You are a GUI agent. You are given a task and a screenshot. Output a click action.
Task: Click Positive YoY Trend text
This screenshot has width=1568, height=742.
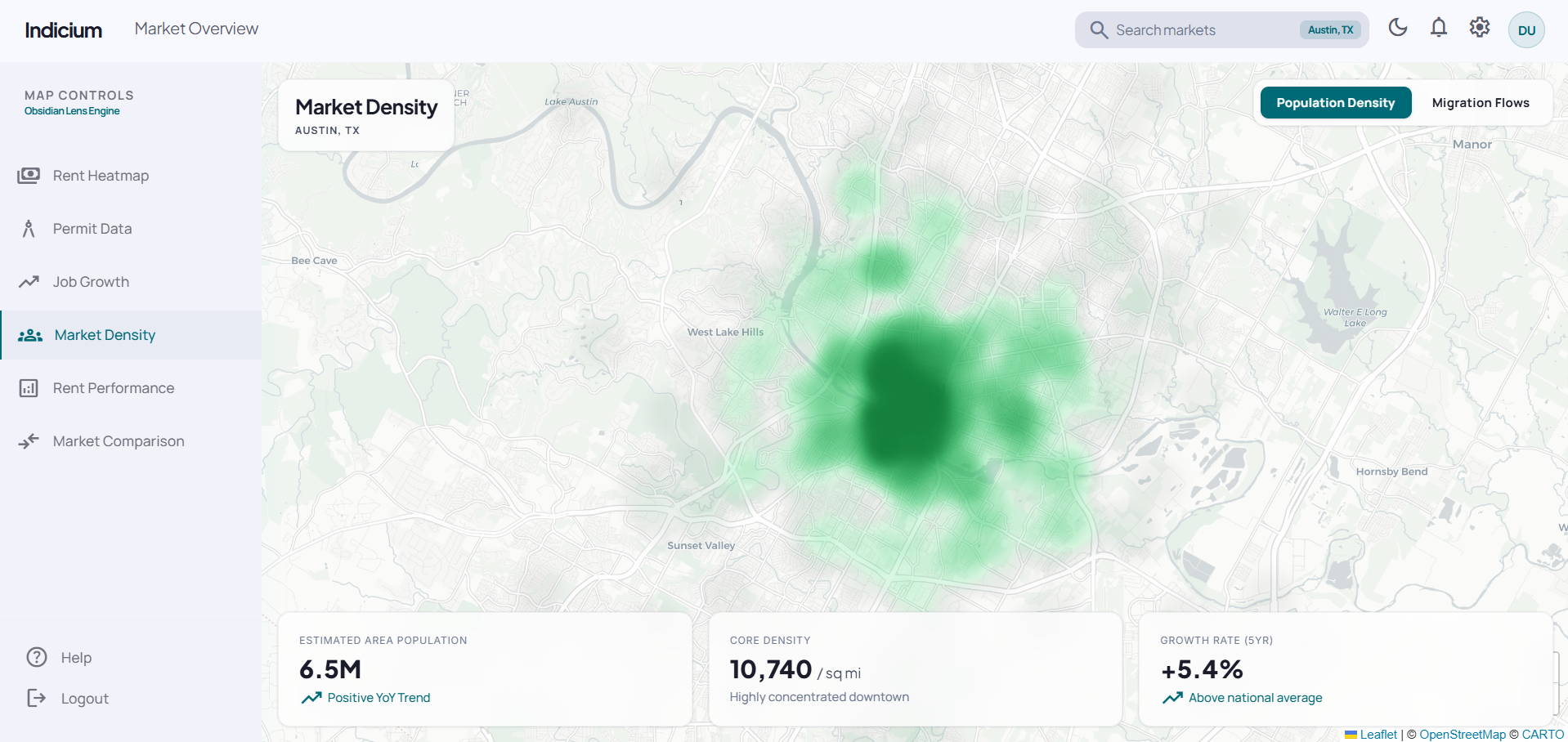coord(379,698)
